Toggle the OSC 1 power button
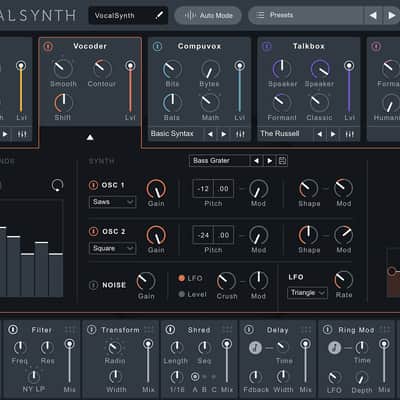Screen dimensions: 400x400 [x=93, y=185]
